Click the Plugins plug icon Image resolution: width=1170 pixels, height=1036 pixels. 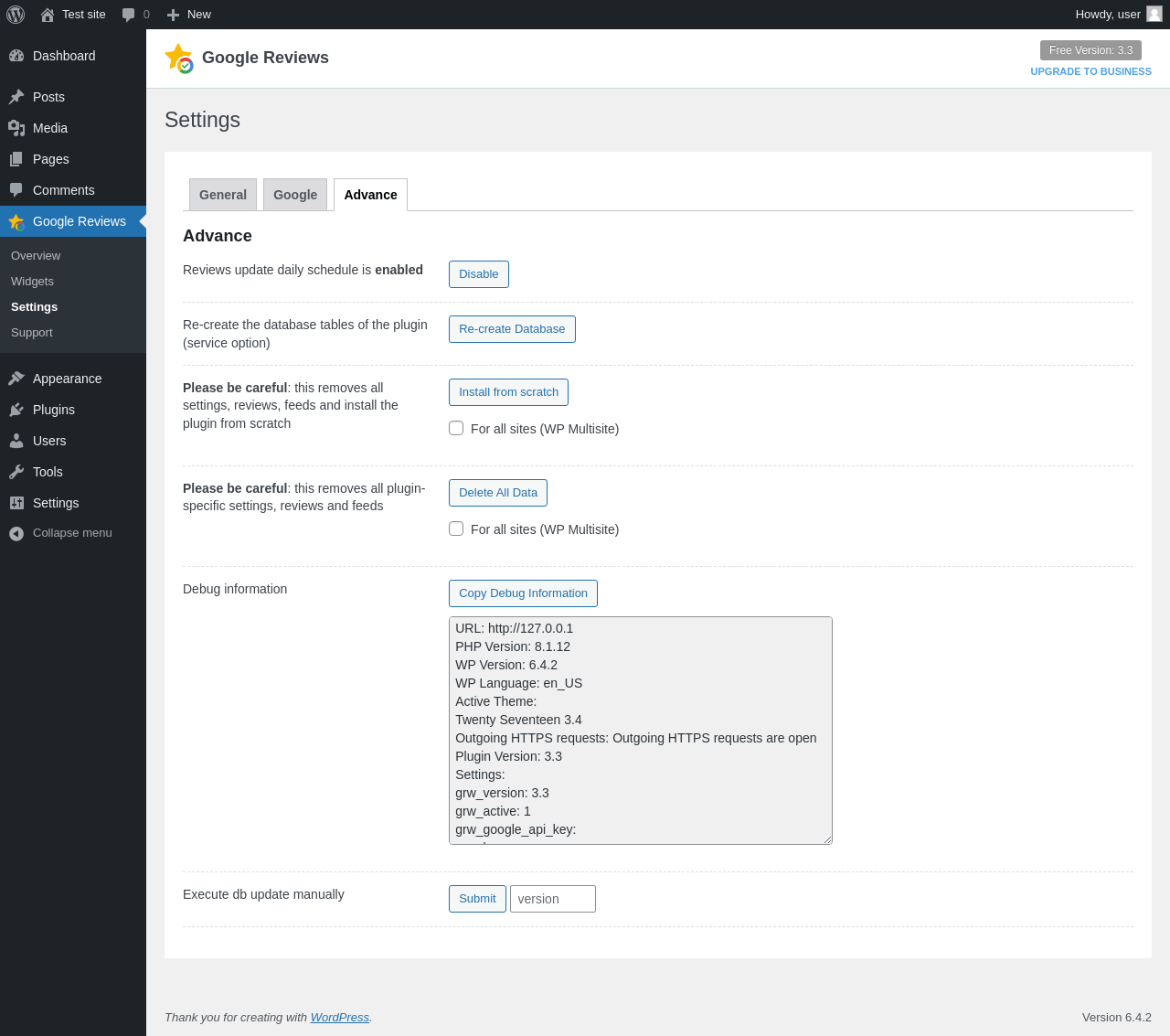tap(16, 410)
